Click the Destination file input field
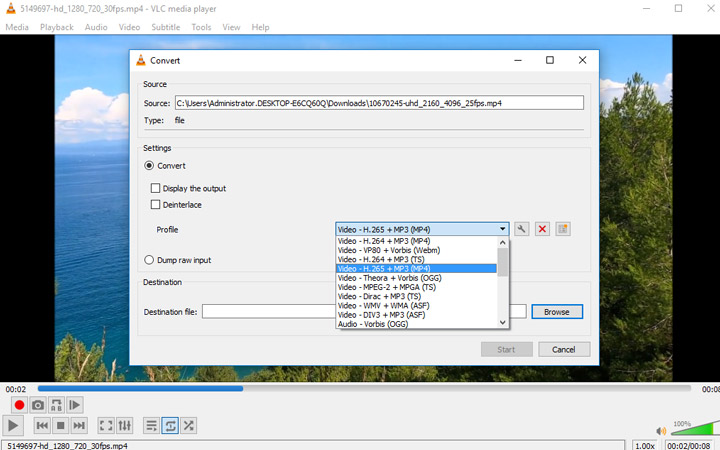This screenshot has width=720, height=450. coord(364,312)
